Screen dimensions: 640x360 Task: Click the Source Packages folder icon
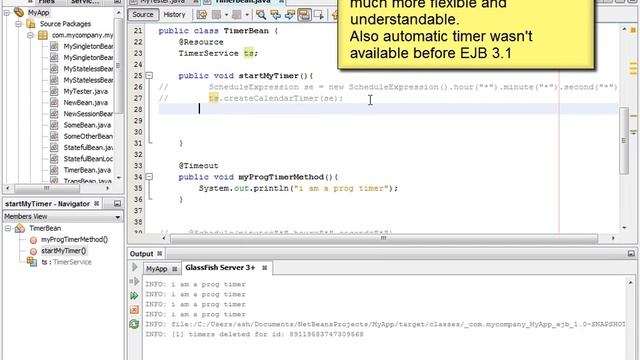coord(31,24)
